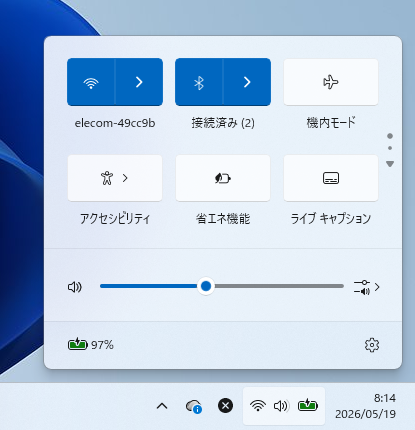The width and height of the screenshot is (415, 430).
Task: Open accessibility (アクセシビリティ) options
Action: pos(115,178)
